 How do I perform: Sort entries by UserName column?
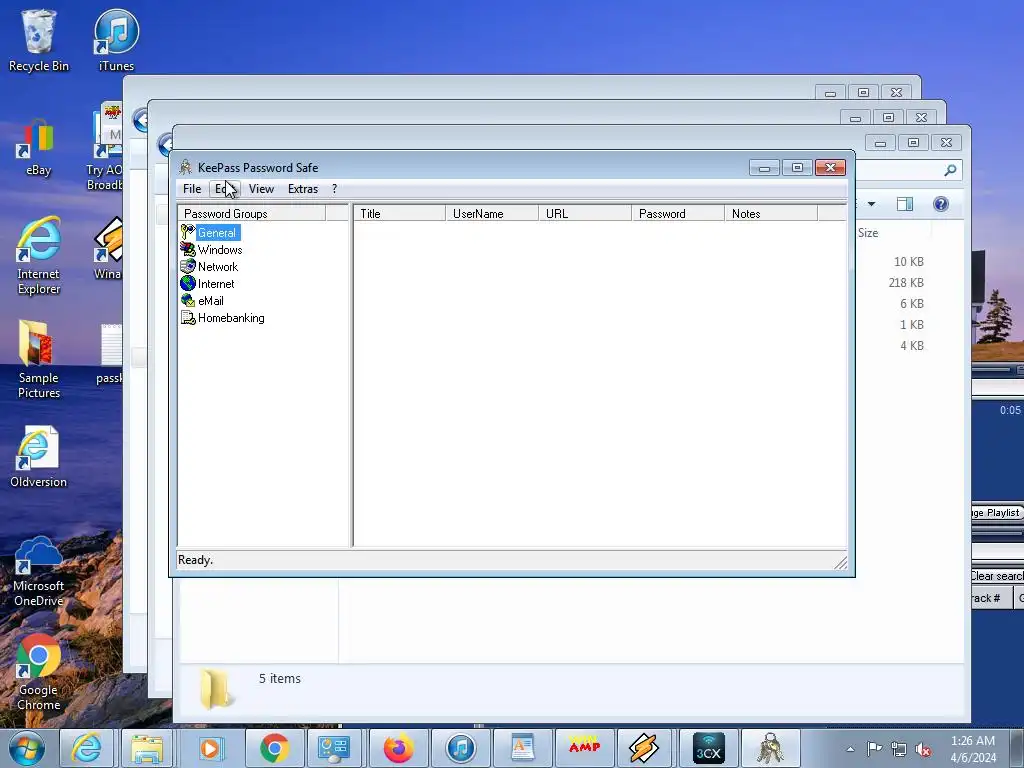tap(492, 214)
